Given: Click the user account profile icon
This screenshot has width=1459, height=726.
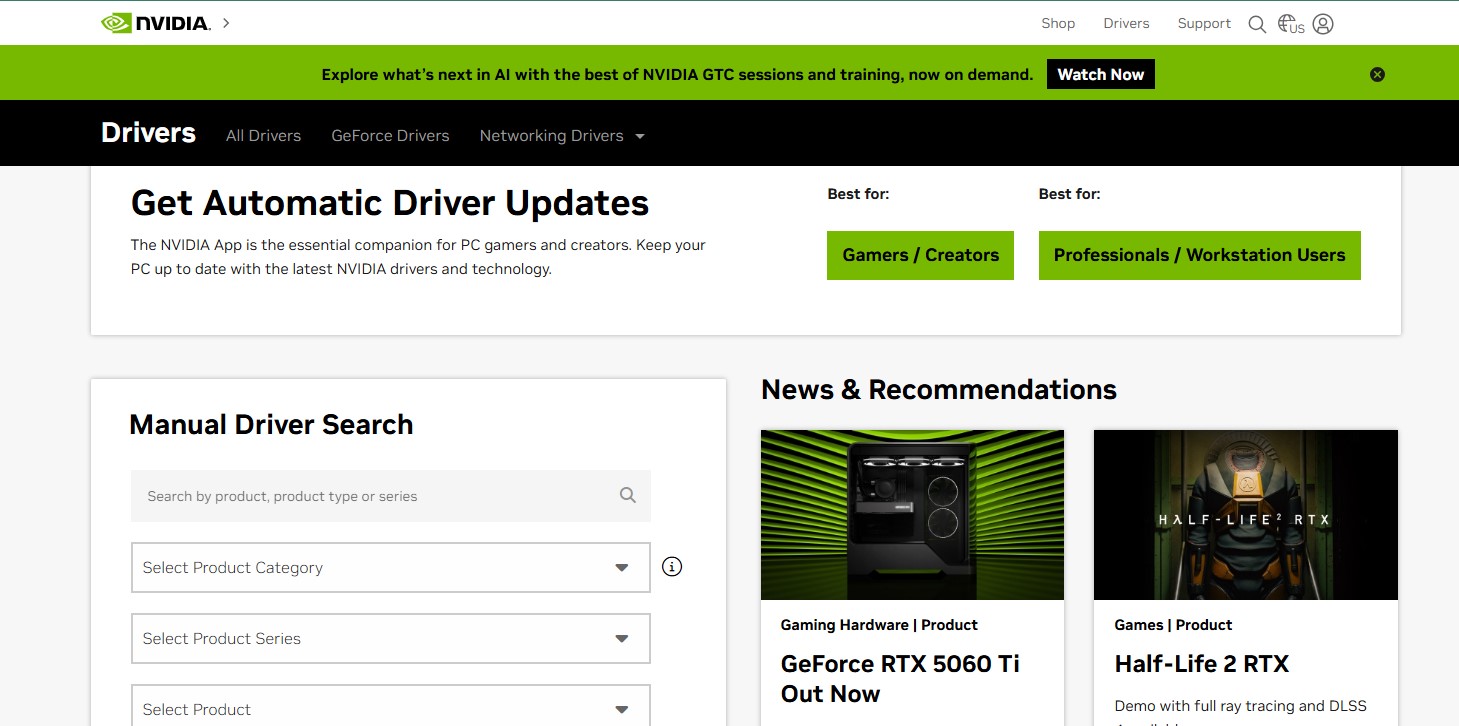Looking at the screenshot, I should click(x=1322, y=23).
